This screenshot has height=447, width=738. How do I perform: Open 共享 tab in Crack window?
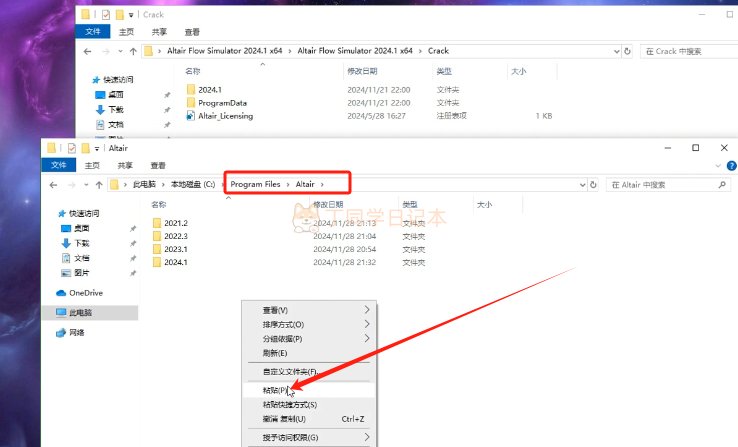[160, 32]
